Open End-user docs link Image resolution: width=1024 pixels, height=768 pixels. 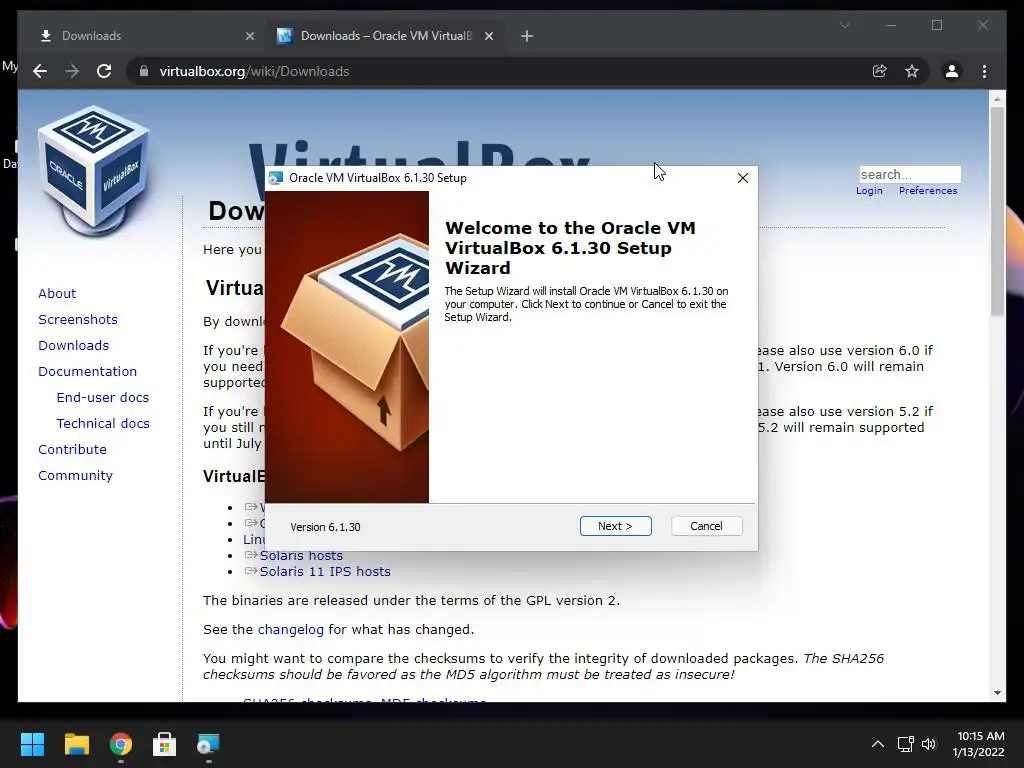[103, 397]
